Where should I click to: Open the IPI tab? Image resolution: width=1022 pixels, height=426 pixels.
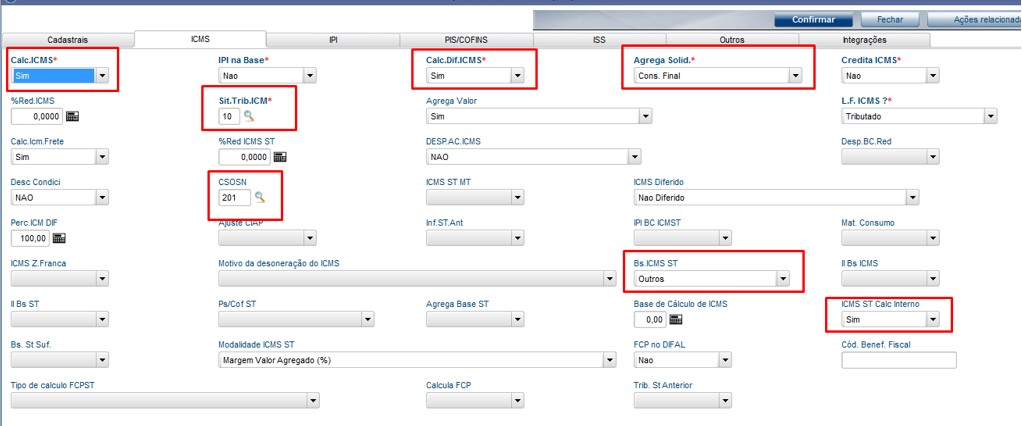pyautogui.click(x=333, y=40)
